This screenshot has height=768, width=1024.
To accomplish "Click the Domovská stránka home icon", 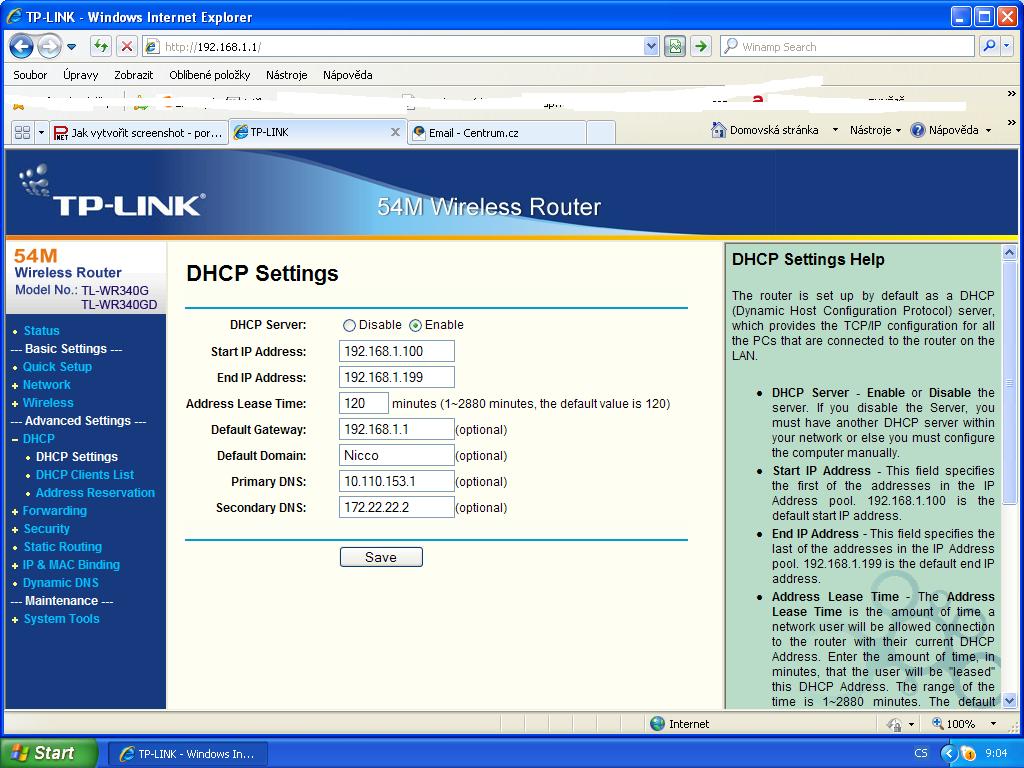I will 718,130.
